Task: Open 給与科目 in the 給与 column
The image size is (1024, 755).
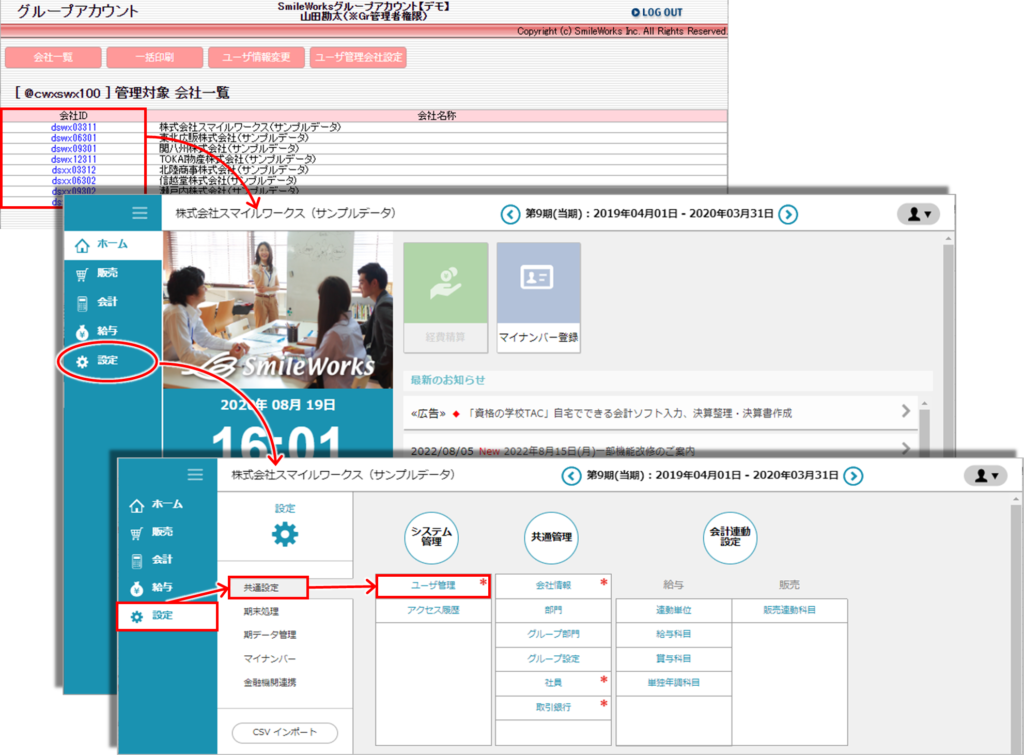Action: 673,634
